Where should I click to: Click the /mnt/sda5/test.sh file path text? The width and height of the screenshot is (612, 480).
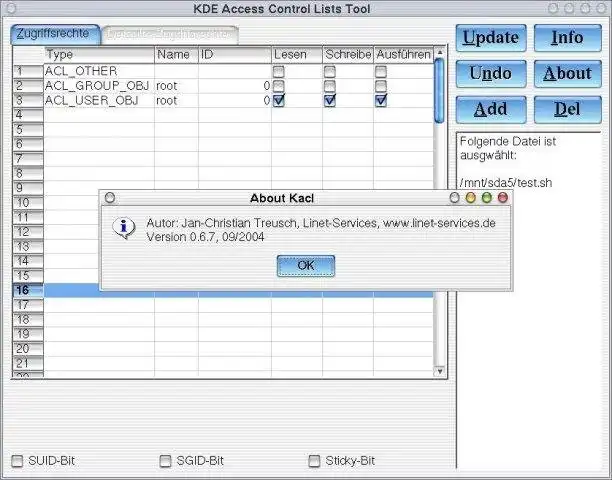click(x=506, y=183)
